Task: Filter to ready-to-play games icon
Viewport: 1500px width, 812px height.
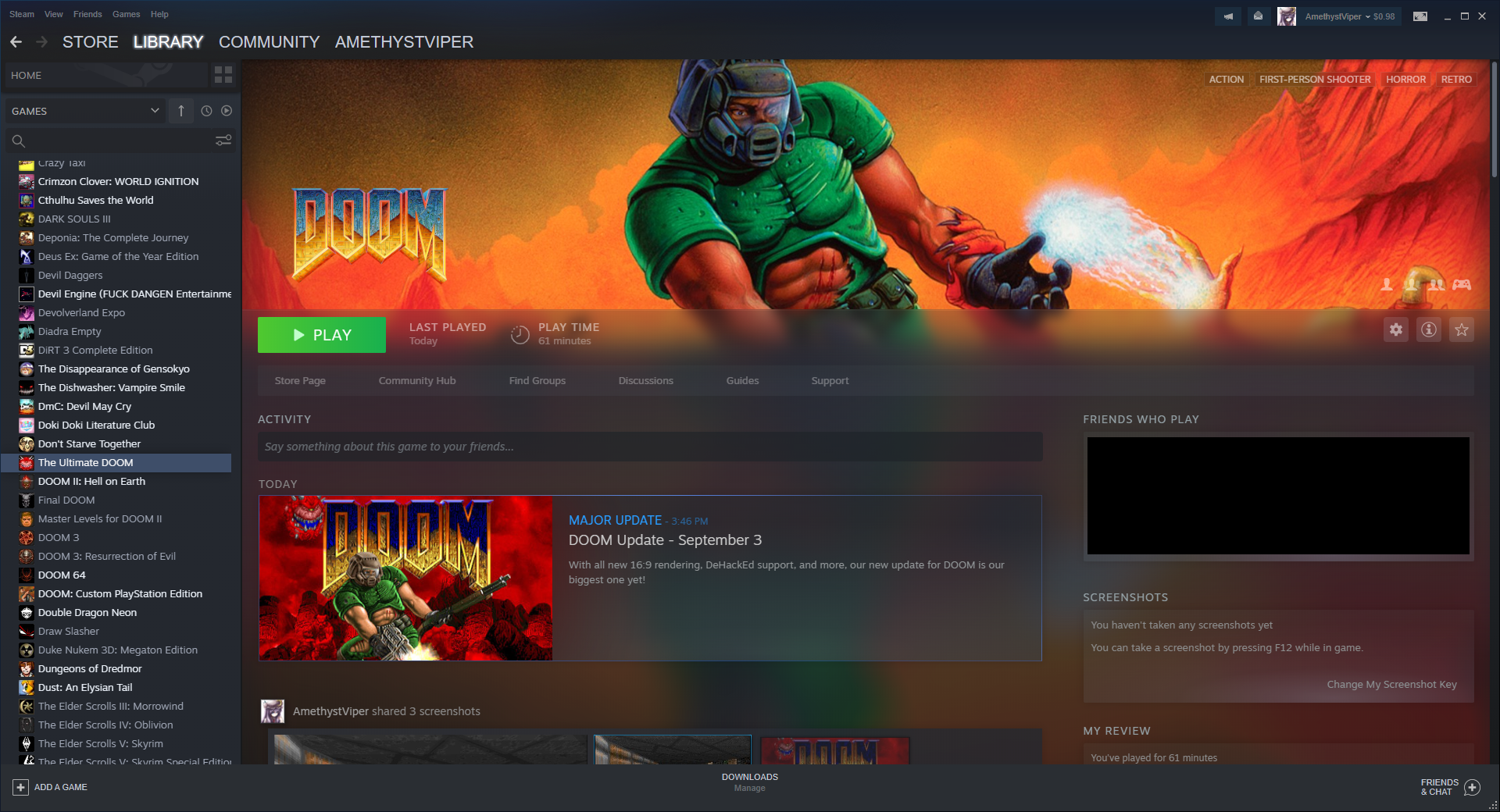Action: coord(227,111)
